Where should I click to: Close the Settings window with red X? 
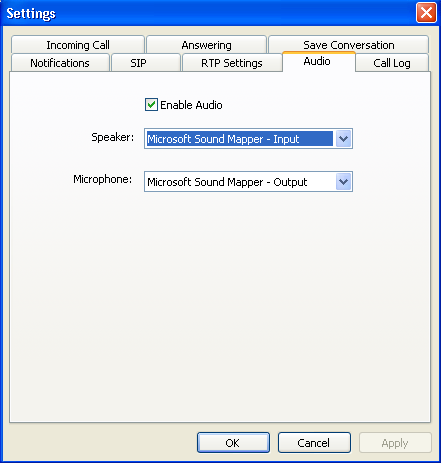point(426,13)
